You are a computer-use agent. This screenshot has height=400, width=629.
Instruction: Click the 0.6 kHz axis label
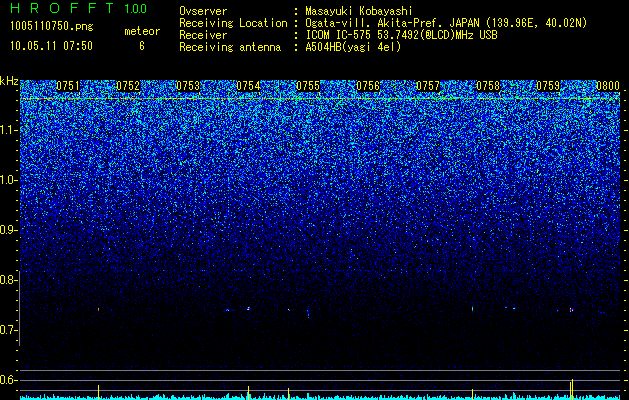tap(9, 380)
